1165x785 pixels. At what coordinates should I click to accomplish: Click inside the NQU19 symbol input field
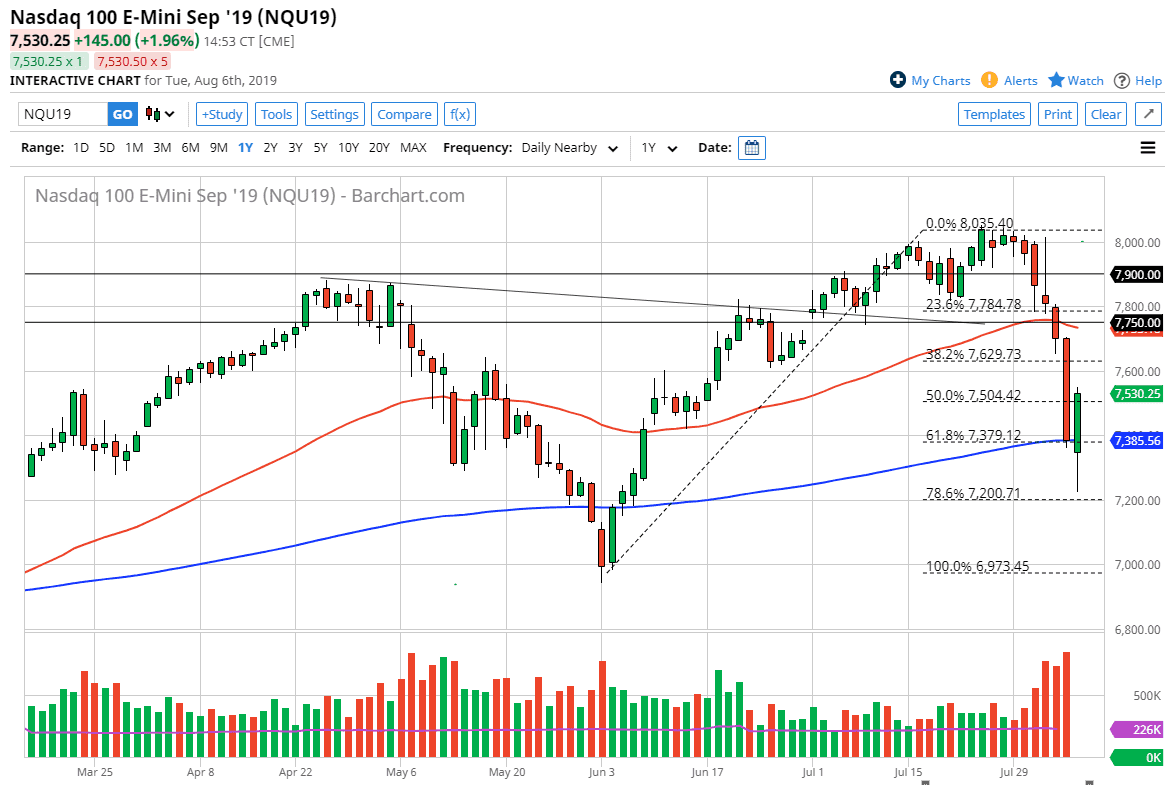point(60,114)
